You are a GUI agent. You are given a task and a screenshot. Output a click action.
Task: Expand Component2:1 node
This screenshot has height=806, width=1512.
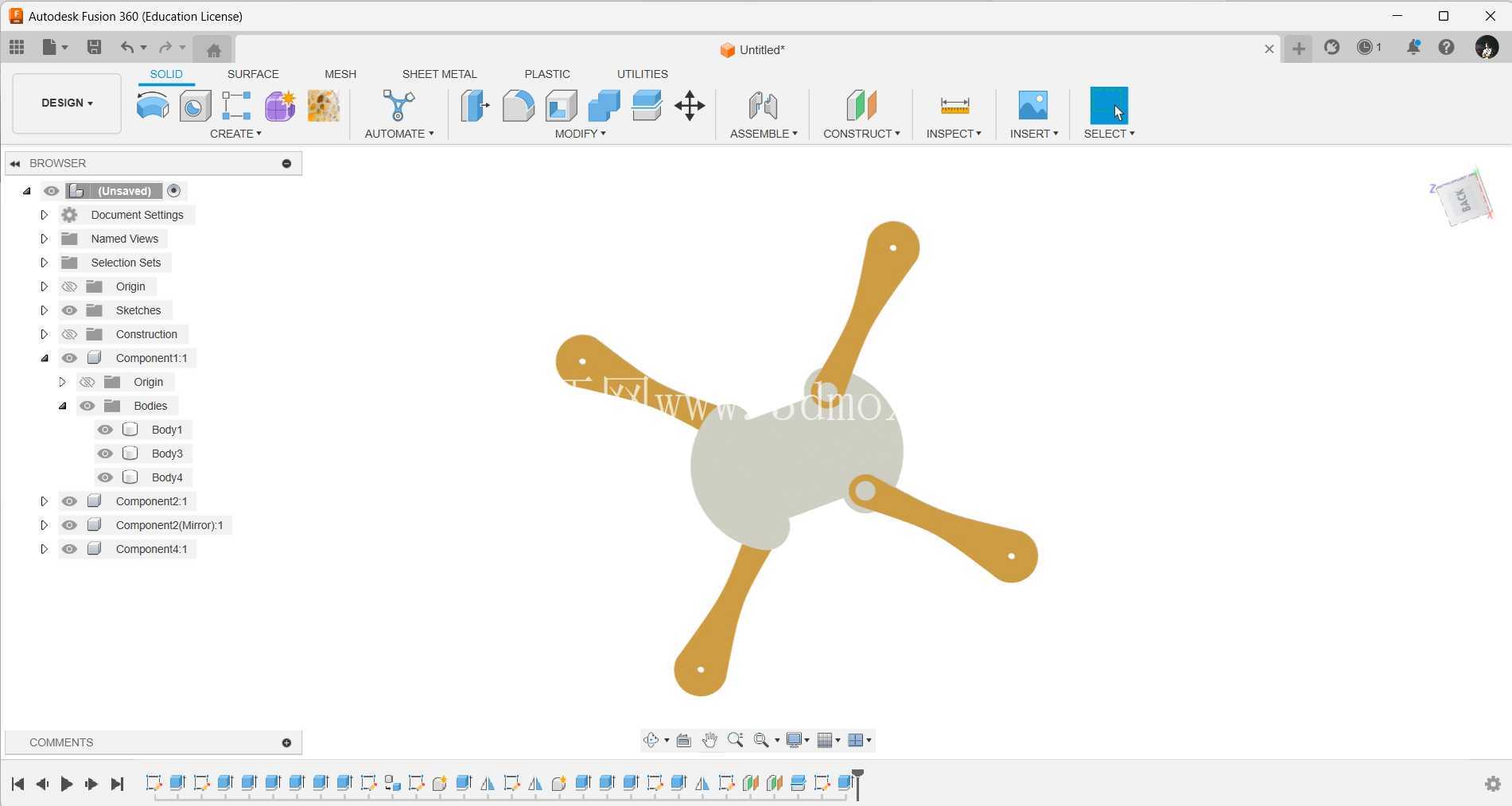pyautogui.click(x=44, y=501)
